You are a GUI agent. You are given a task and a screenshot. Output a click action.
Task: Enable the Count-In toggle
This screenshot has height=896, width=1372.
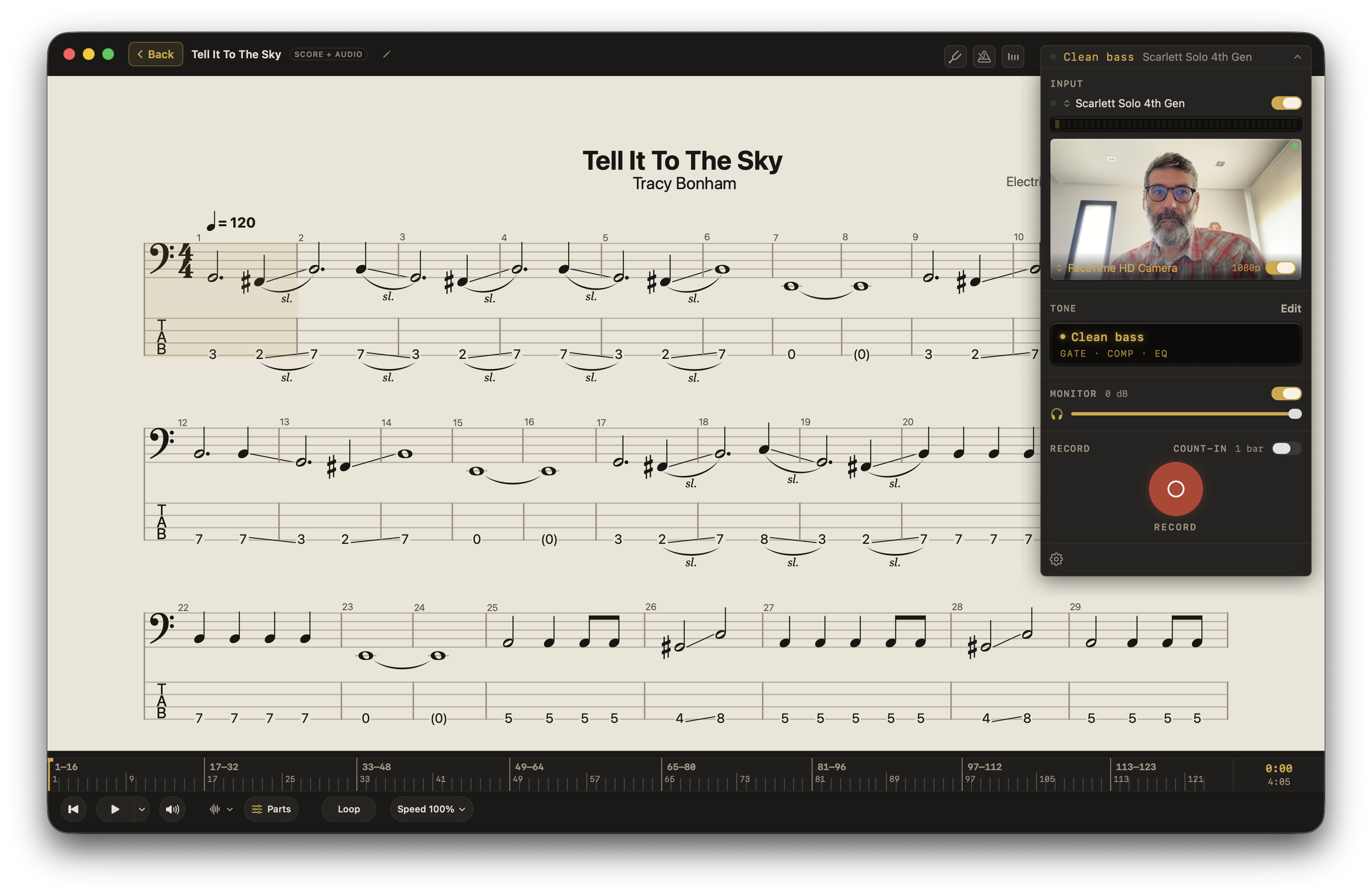tap(1286, 448)
